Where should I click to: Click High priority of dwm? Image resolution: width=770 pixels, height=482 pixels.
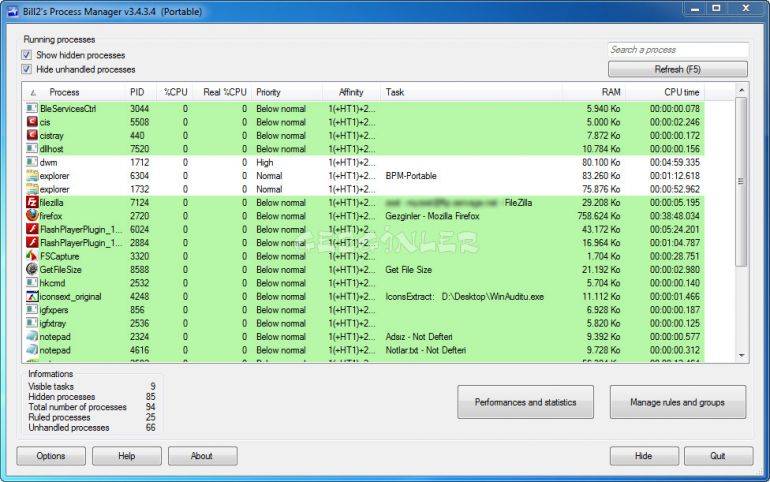point(265,162)
